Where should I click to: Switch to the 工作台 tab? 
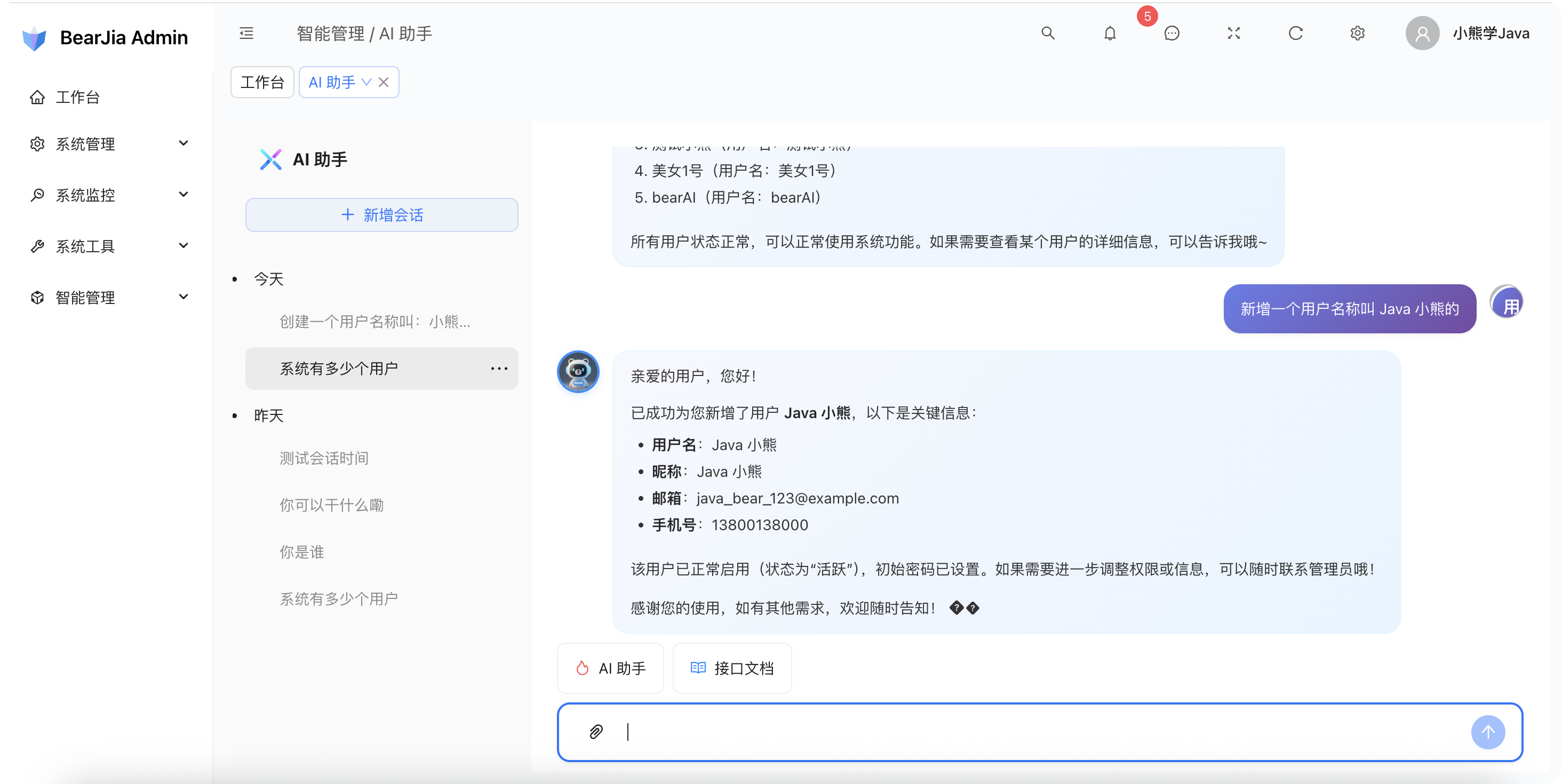point(262,82)
